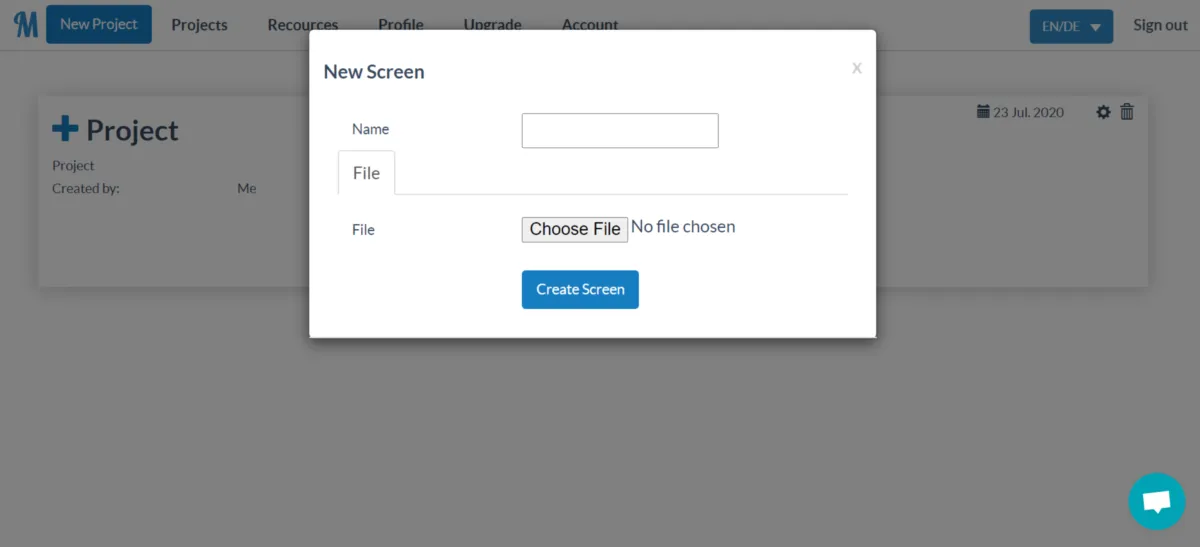The height and width of the screenshot is (547, 1200).
Task: Go to the Recources menu
Action: [x=302, y=25]
